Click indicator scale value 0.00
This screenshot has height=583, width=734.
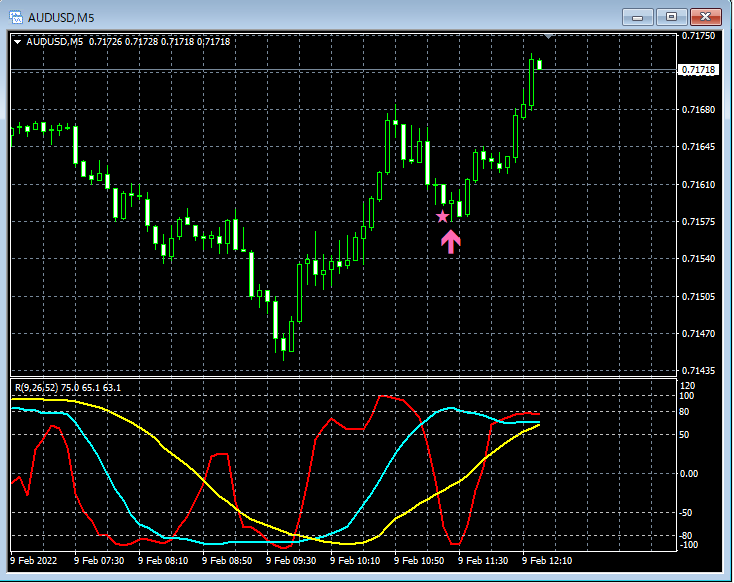coord(689,474)
